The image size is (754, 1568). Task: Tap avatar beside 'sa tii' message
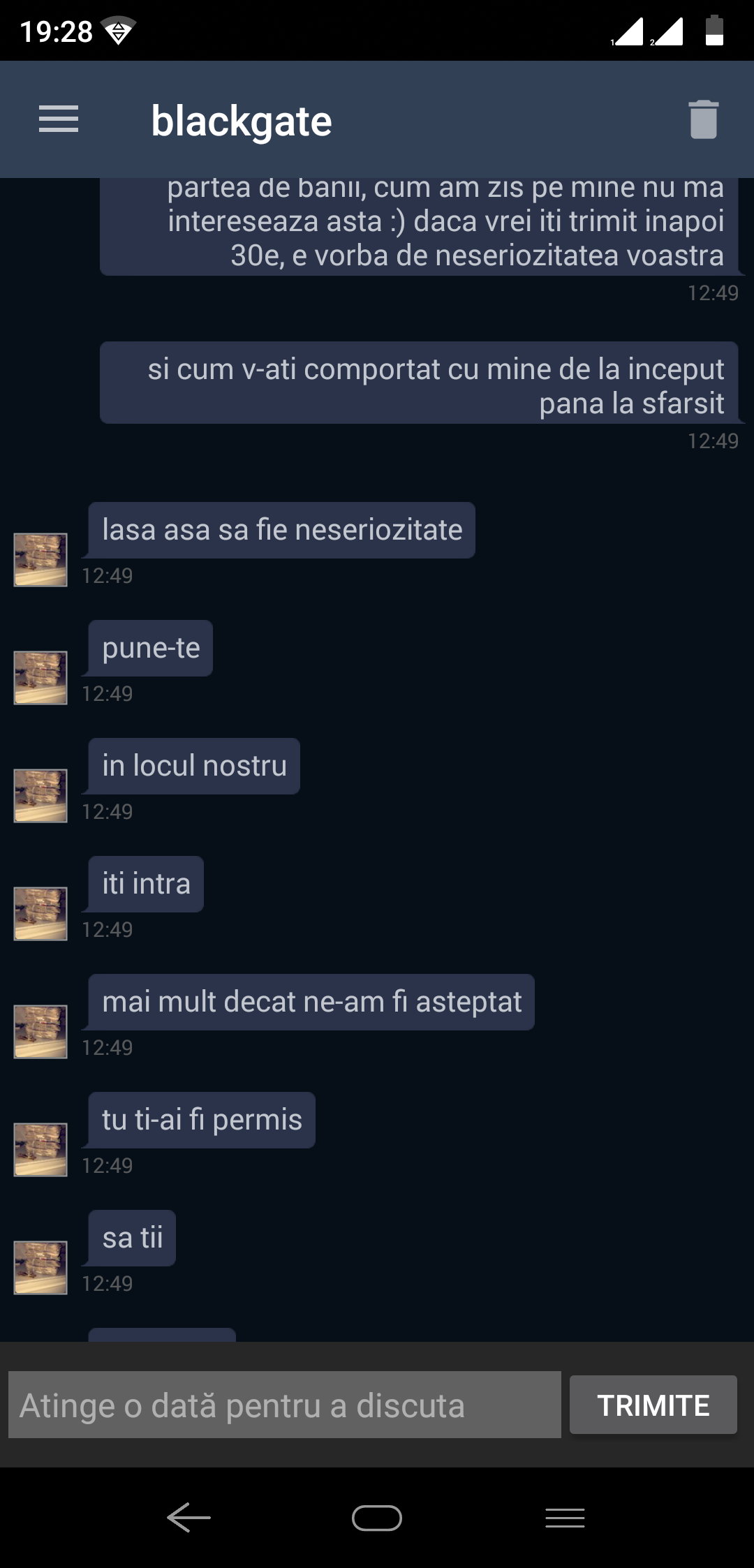tap(40, 1268)
